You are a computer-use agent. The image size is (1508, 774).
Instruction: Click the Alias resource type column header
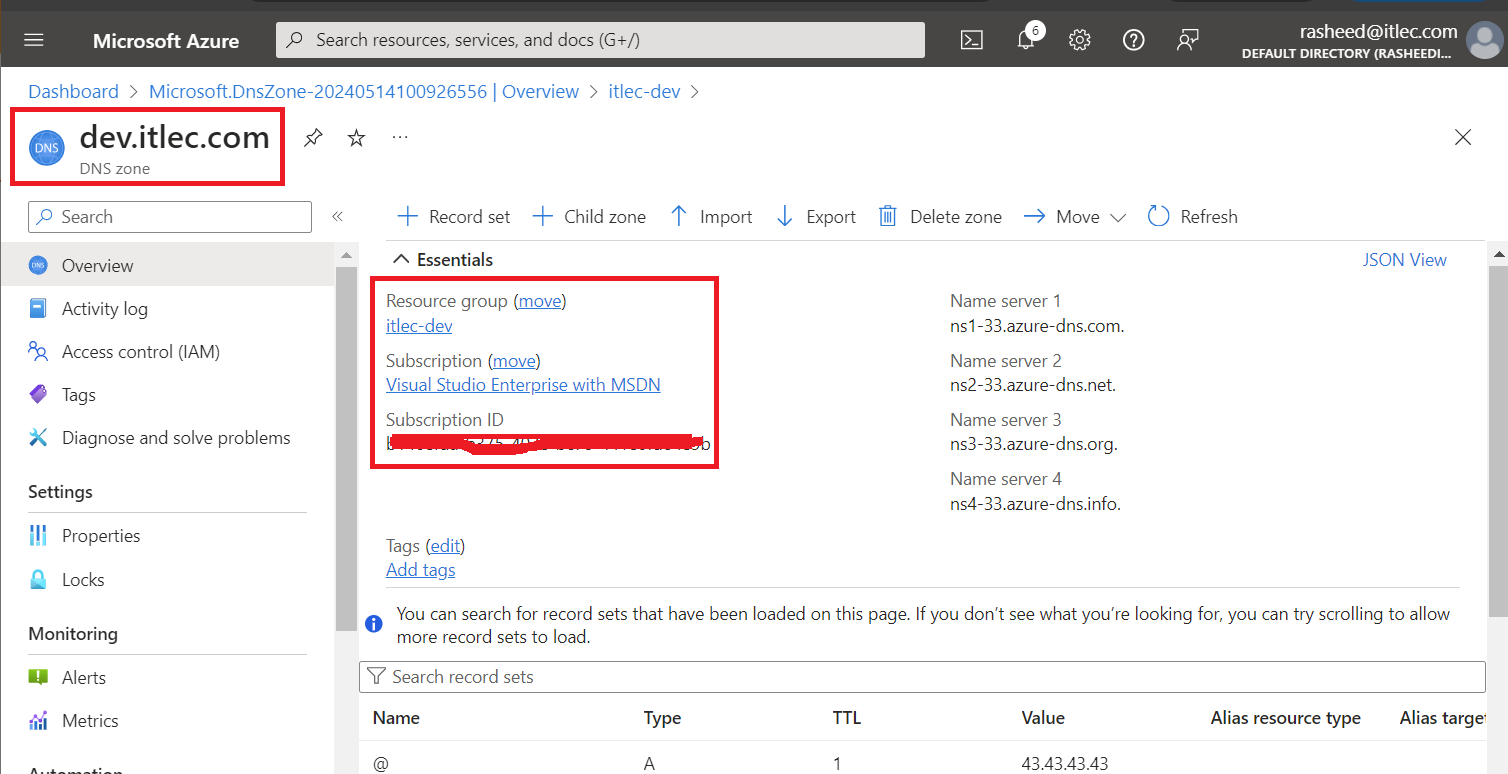click(1285, 718)
